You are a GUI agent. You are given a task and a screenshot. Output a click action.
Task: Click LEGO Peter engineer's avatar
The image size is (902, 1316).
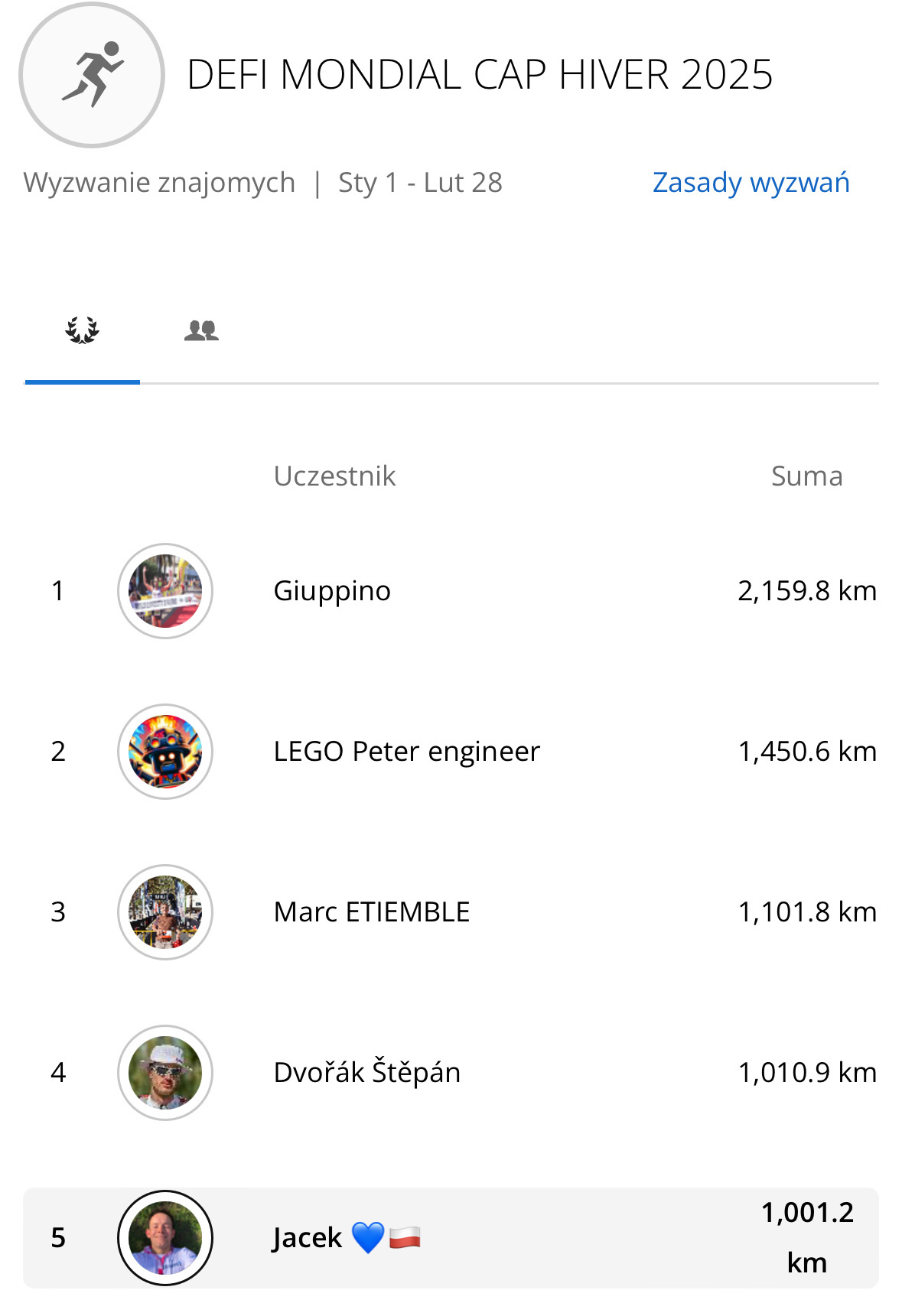tap(165, 752)
